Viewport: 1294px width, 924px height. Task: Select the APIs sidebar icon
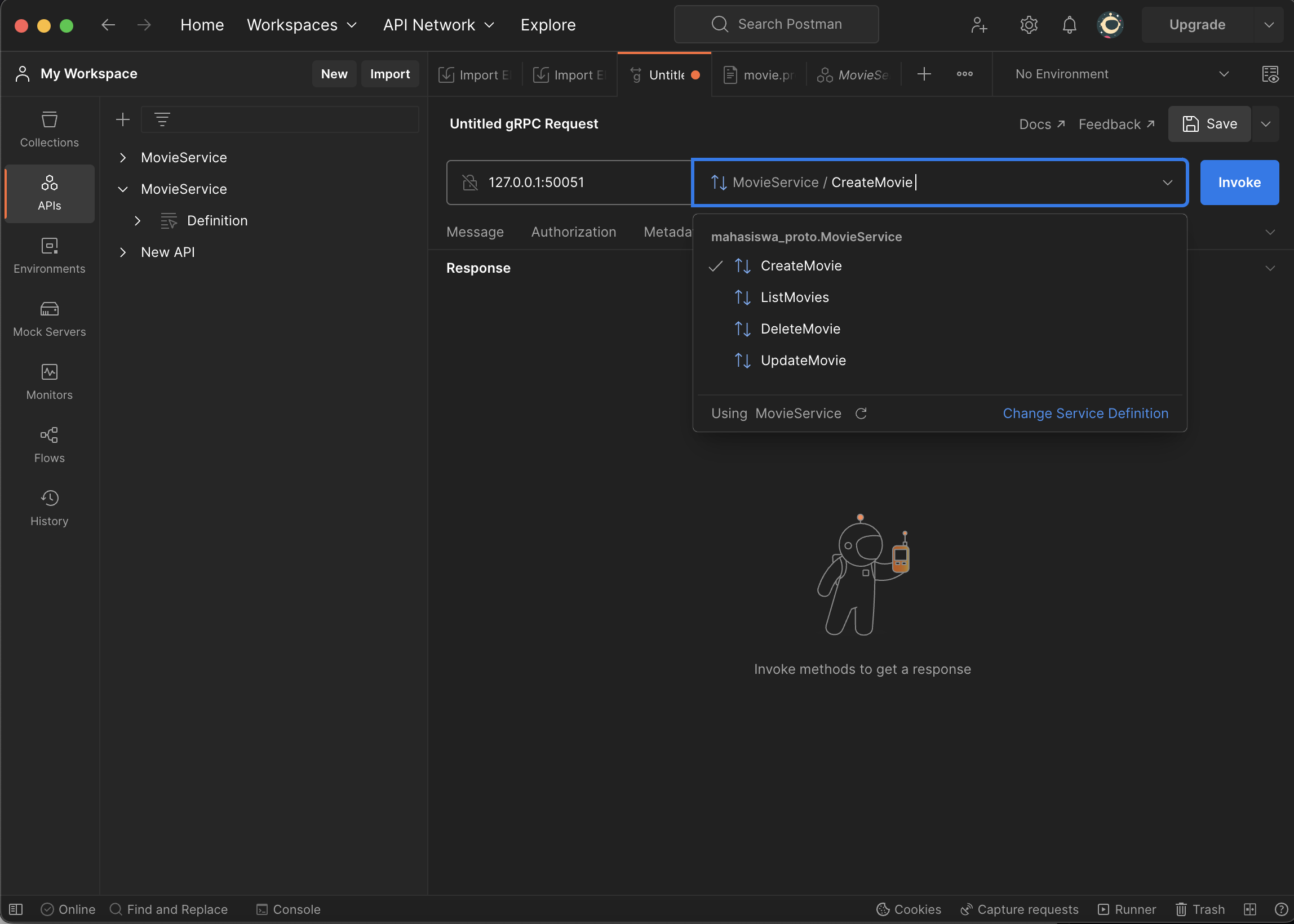coord(49,193)
